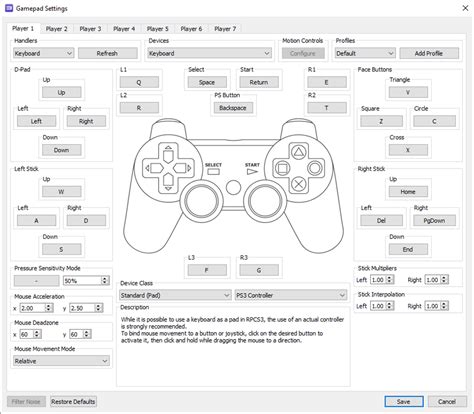
Task: Click the Refresh handlers button
Action: pyautogui.click(x=108, y=53)
